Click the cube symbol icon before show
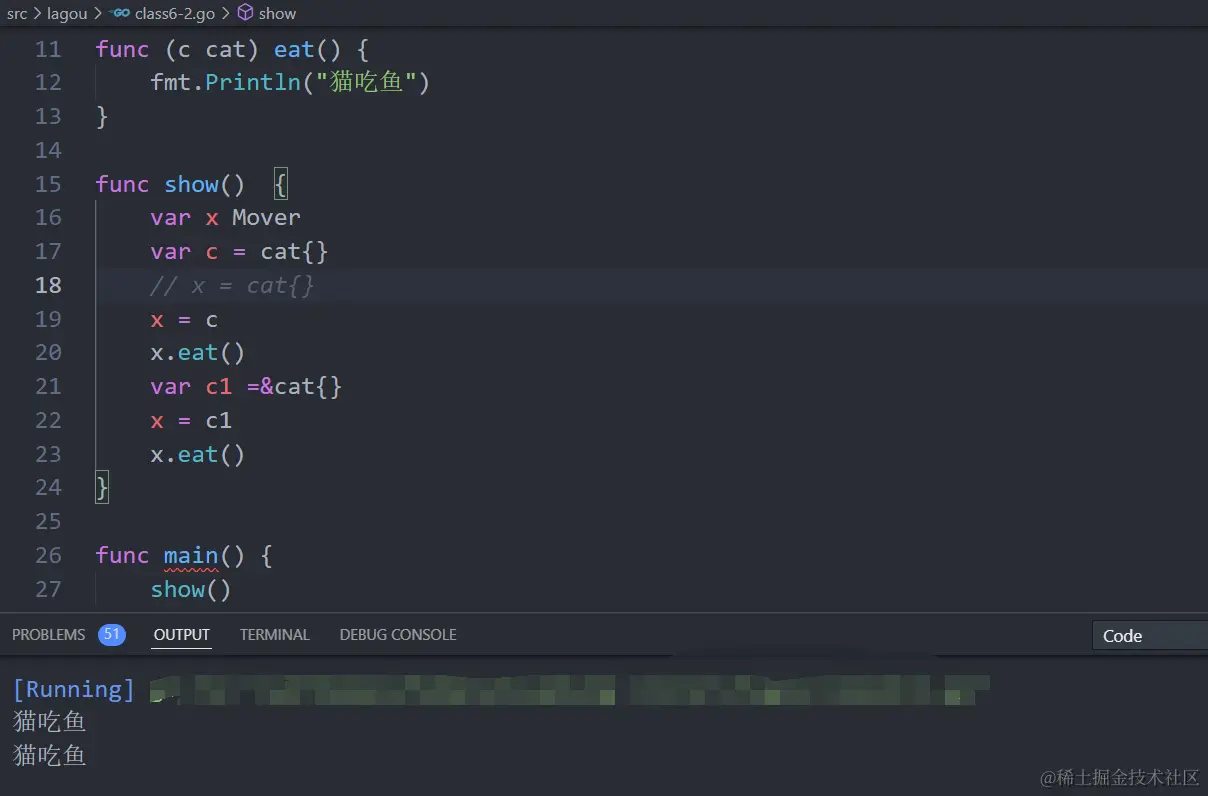1208x796 pixels. coord(245,13)
